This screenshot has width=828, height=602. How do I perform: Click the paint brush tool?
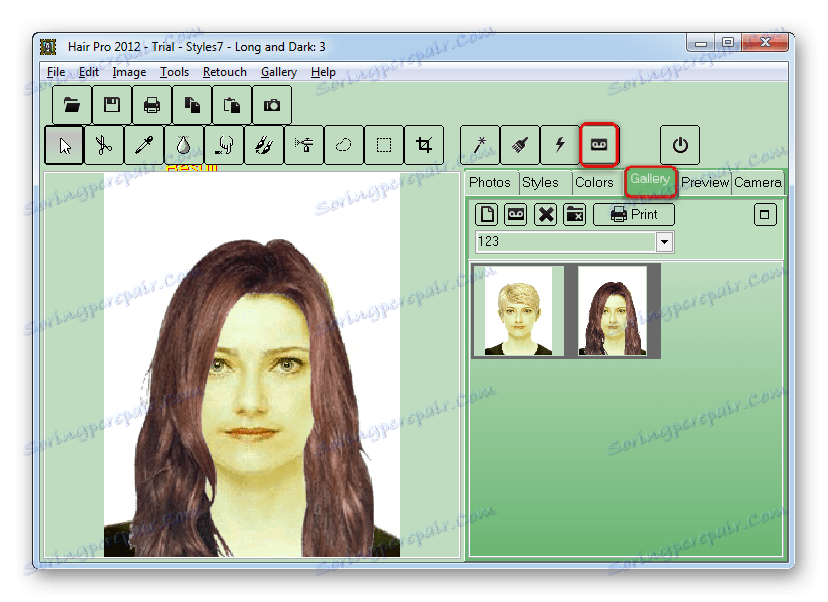[x=520, y=145]
